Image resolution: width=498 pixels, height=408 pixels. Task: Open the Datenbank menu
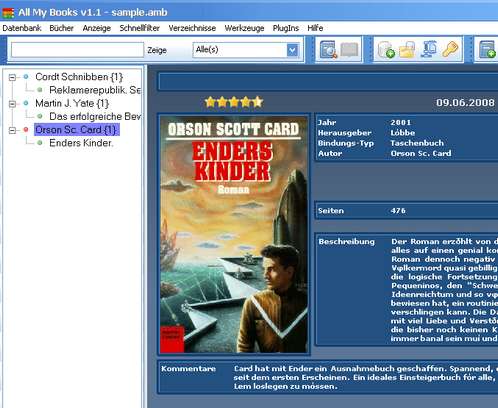pyautogui.click(x=22, y=28)
